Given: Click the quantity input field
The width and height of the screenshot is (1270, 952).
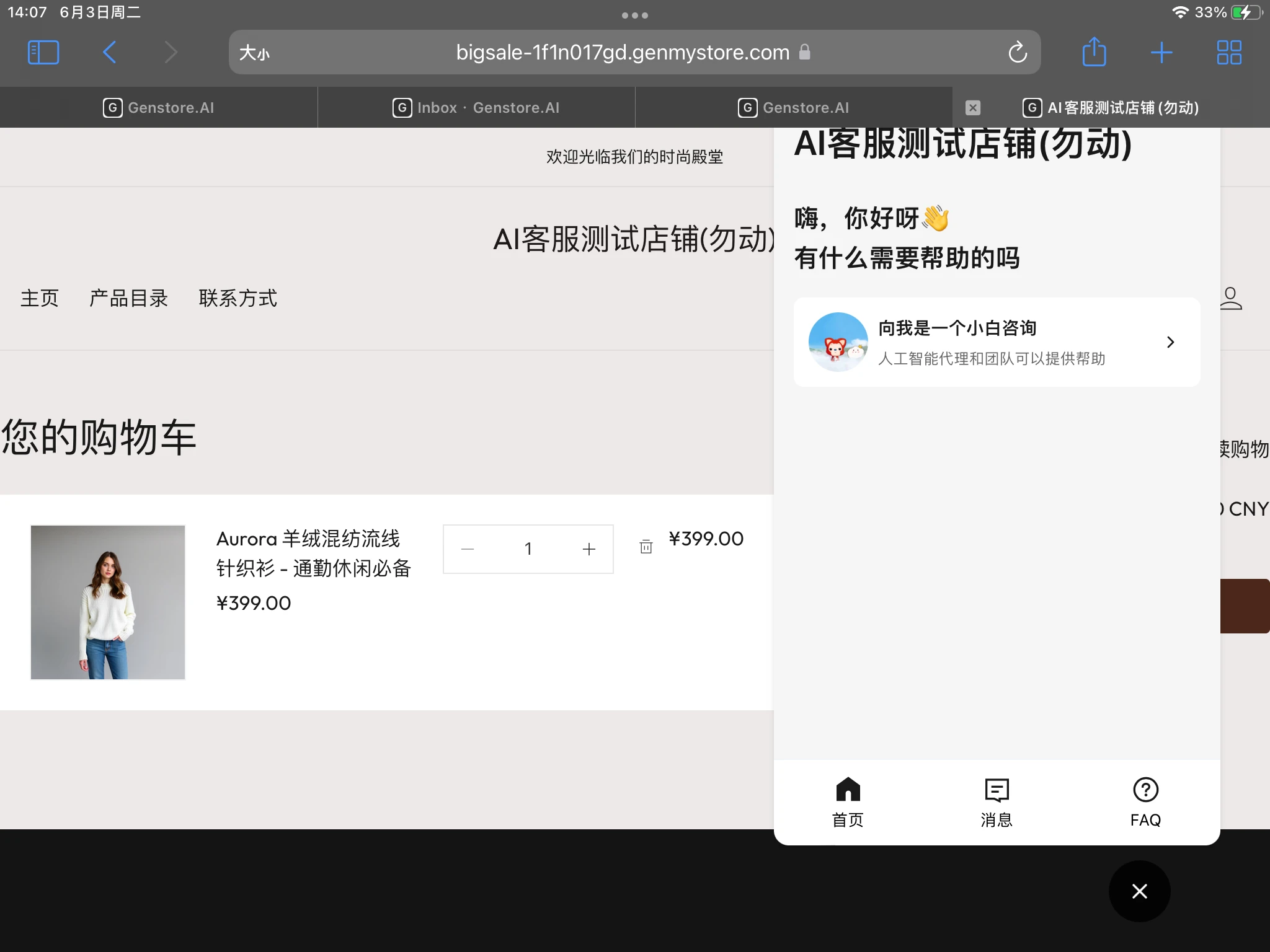Looking at the screenshot, I should click(x=528, y=549).
